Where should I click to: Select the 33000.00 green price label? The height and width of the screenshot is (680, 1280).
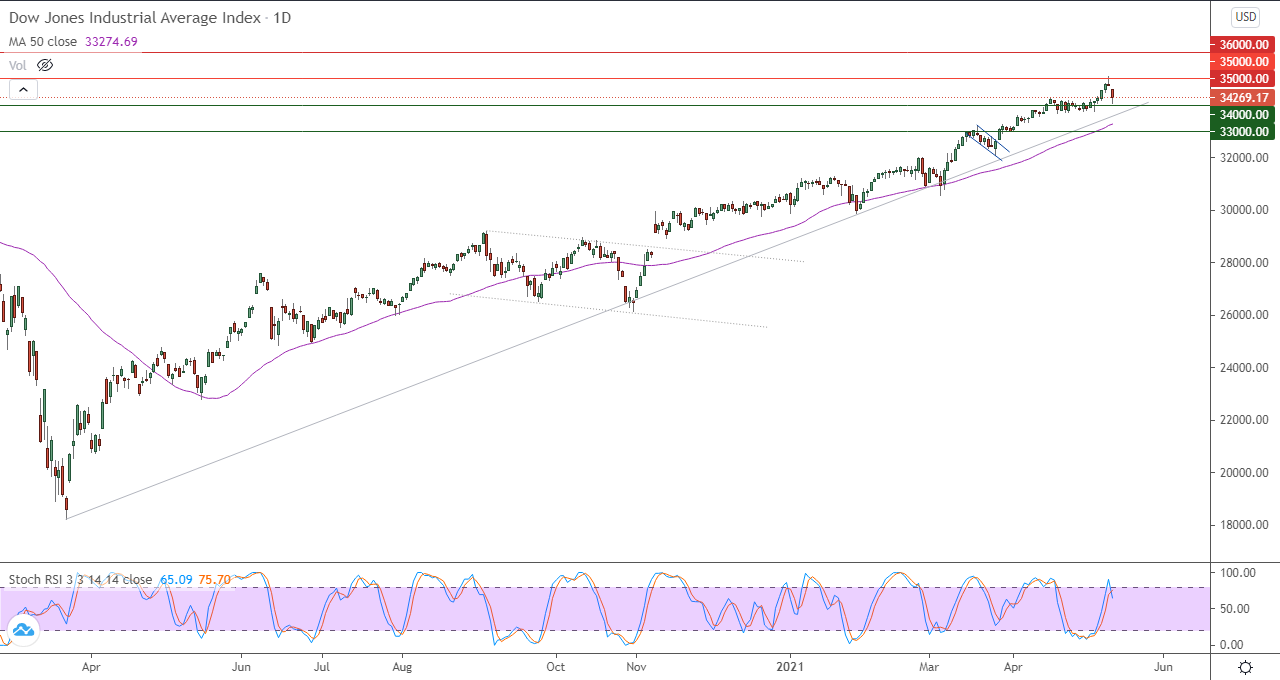(x=1242, y=131)
